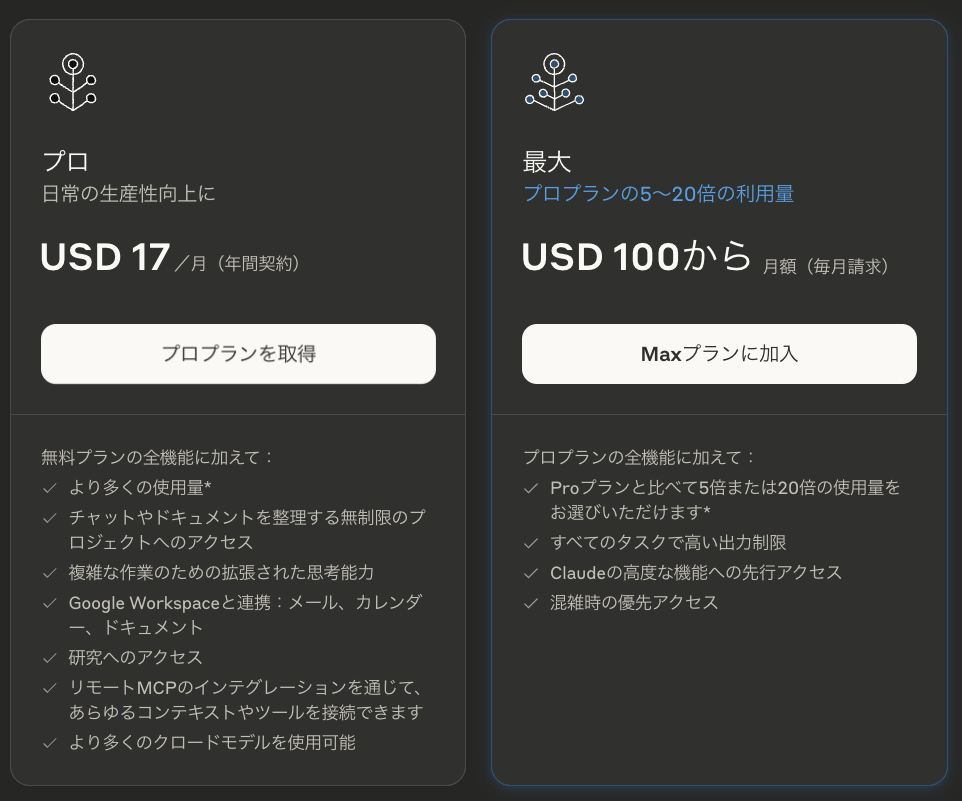Click checkmark beside 複雑な作業のための拡張された思考能力
The height and width of the screenshot is (801, 962).
coord(50,573)
